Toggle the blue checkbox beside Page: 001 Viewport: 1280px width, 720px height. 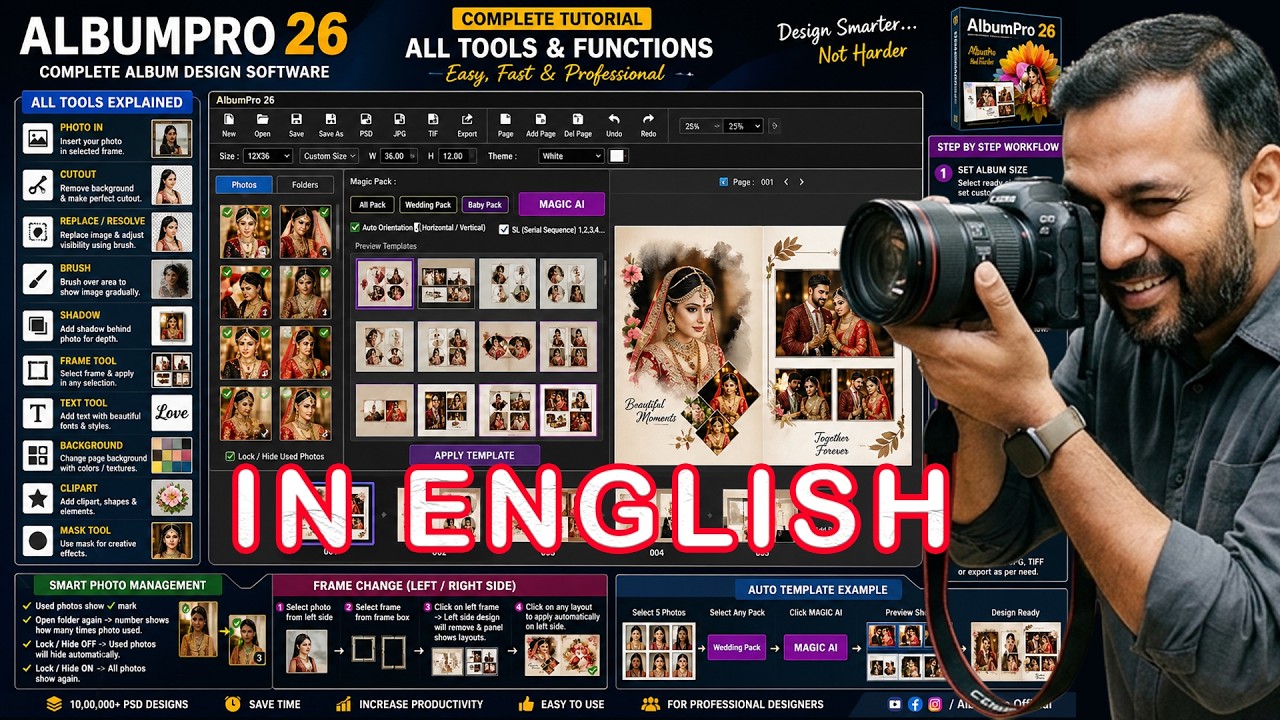pos(724,182)
